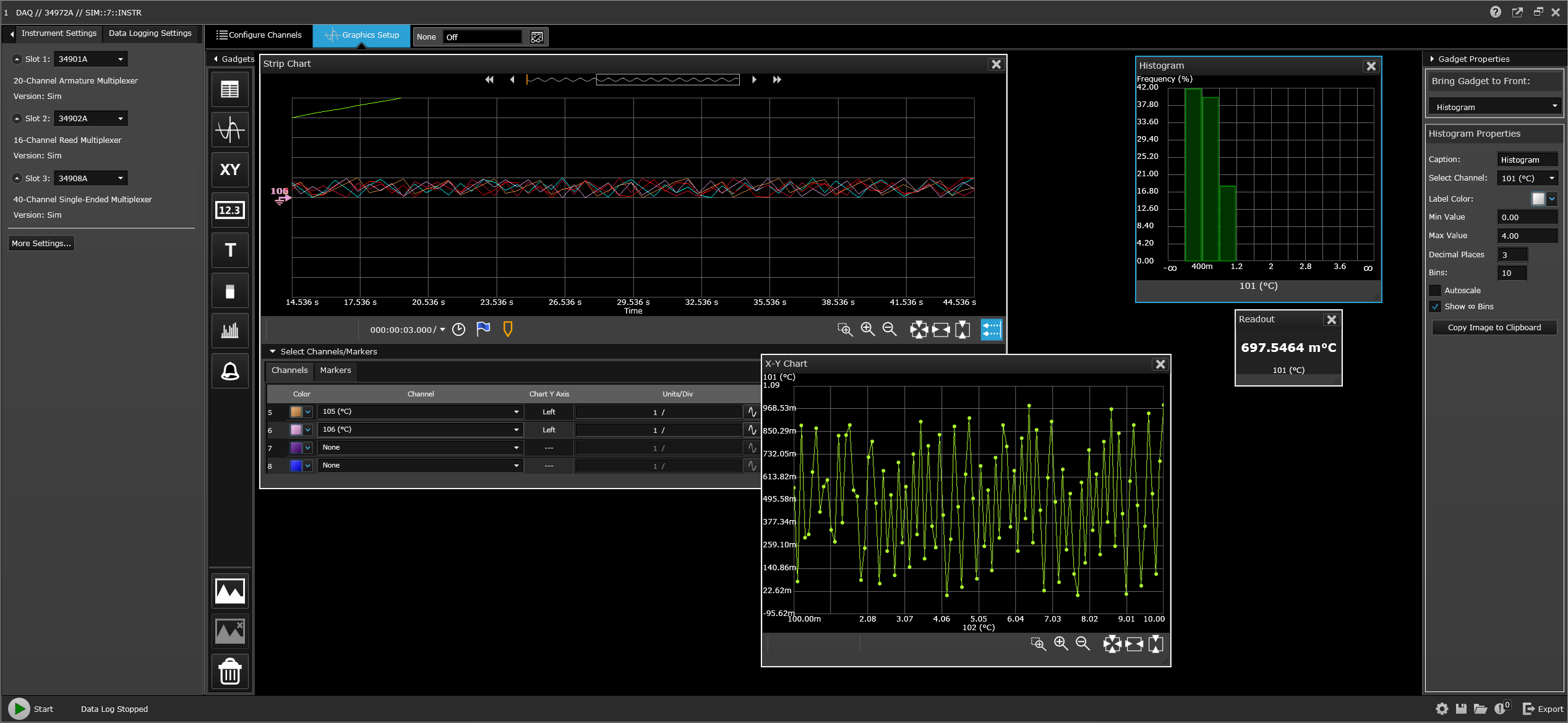The height and width of the screenshot is (723, 1568).
Task: Switch to the Markers tab
Action: [335, 371]
